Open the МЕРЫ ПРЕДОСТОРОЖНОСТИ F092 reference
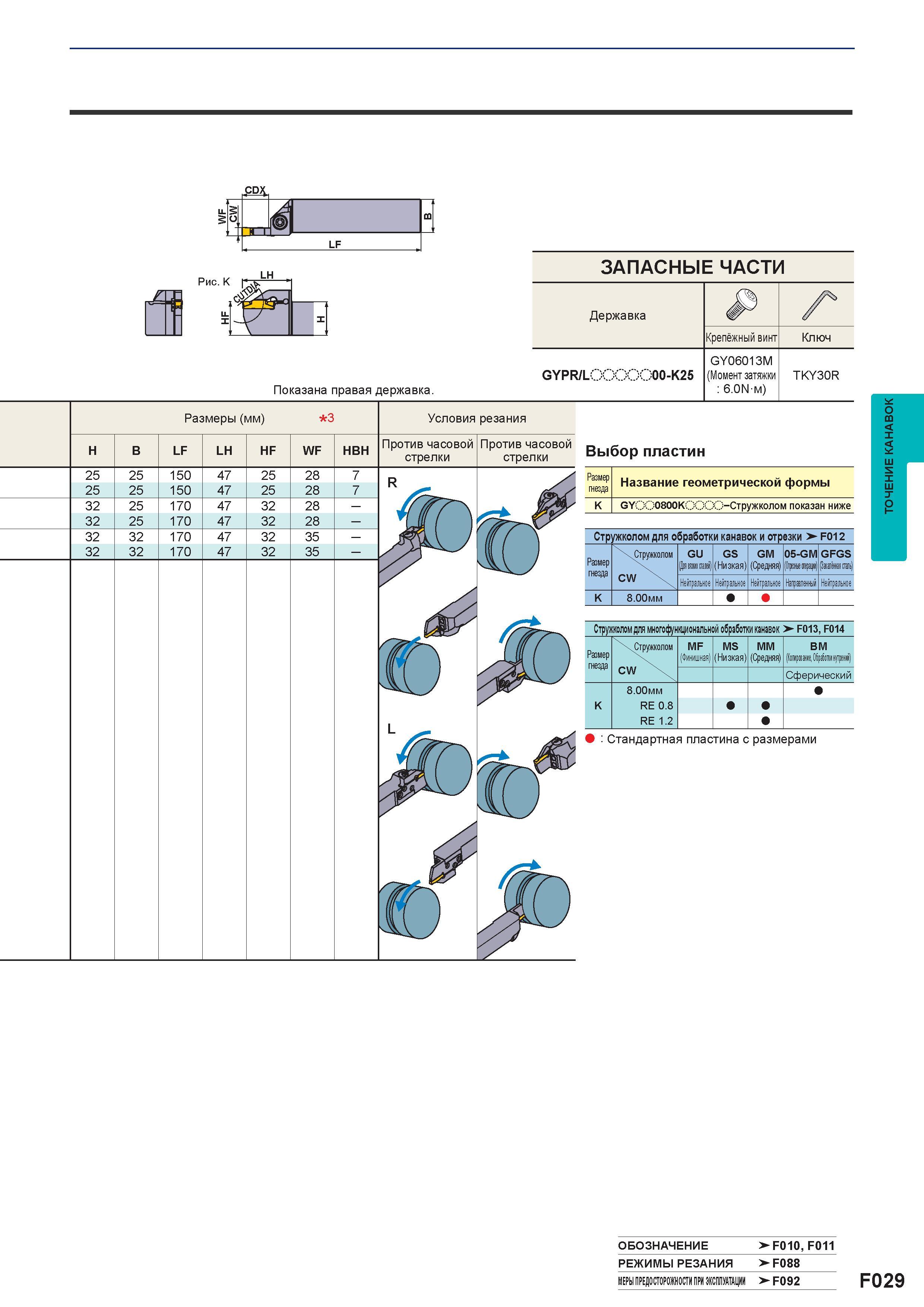This screenshot has height=1307, width=924. [727, 1281]
